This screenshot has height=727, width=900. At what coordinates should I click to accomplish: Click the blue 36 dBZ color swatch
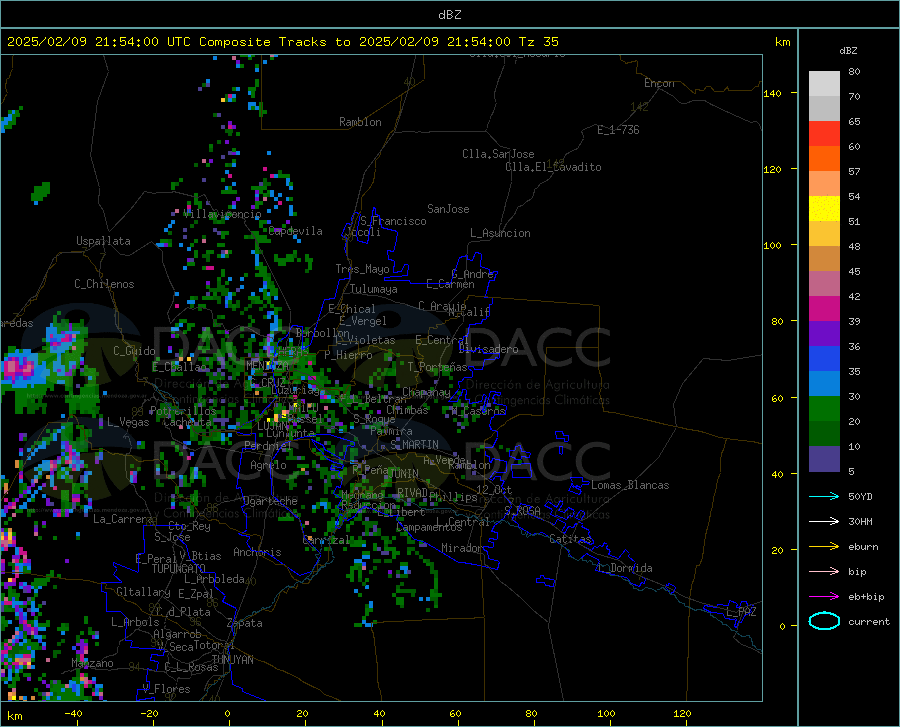click(824, 359)
